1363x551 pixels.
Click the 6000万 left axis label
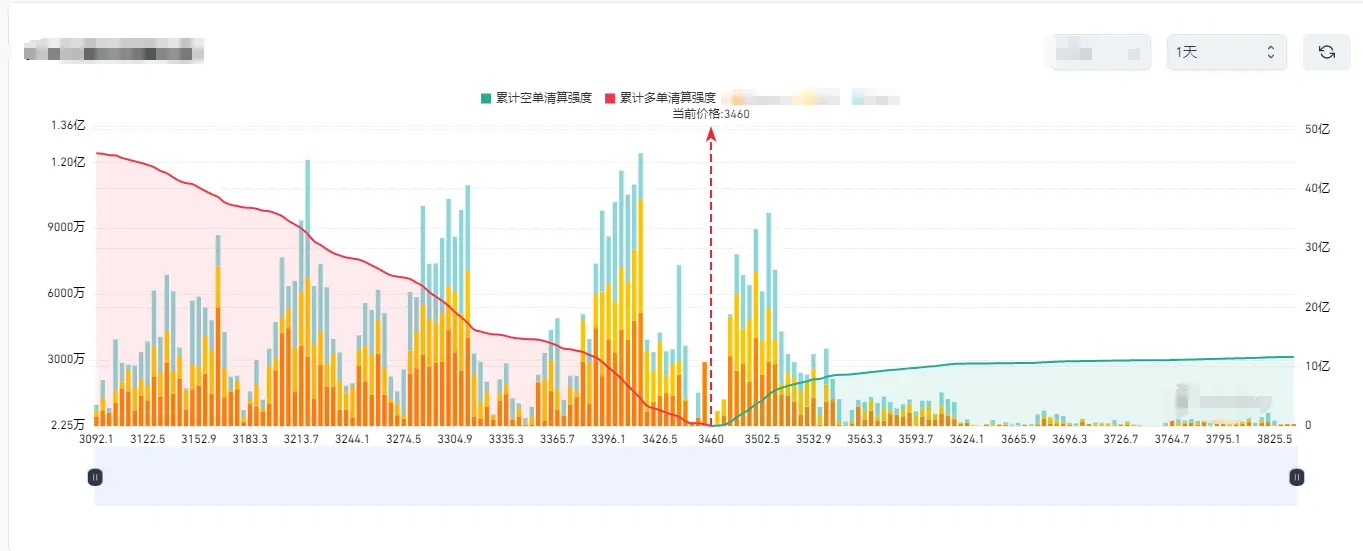pos(67,293)
